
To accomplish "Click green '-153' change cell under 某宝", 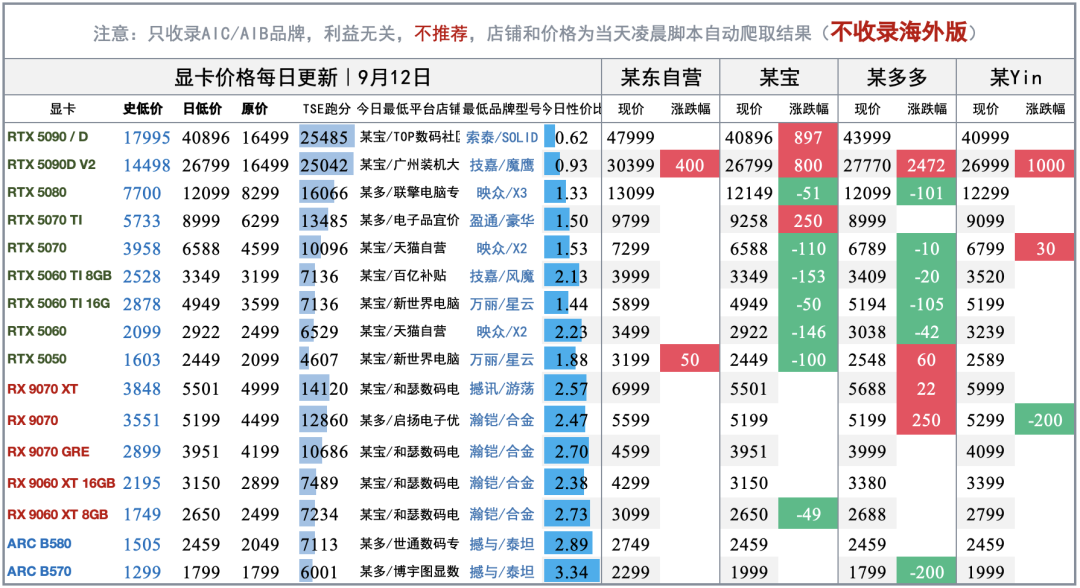I will 808,276.
